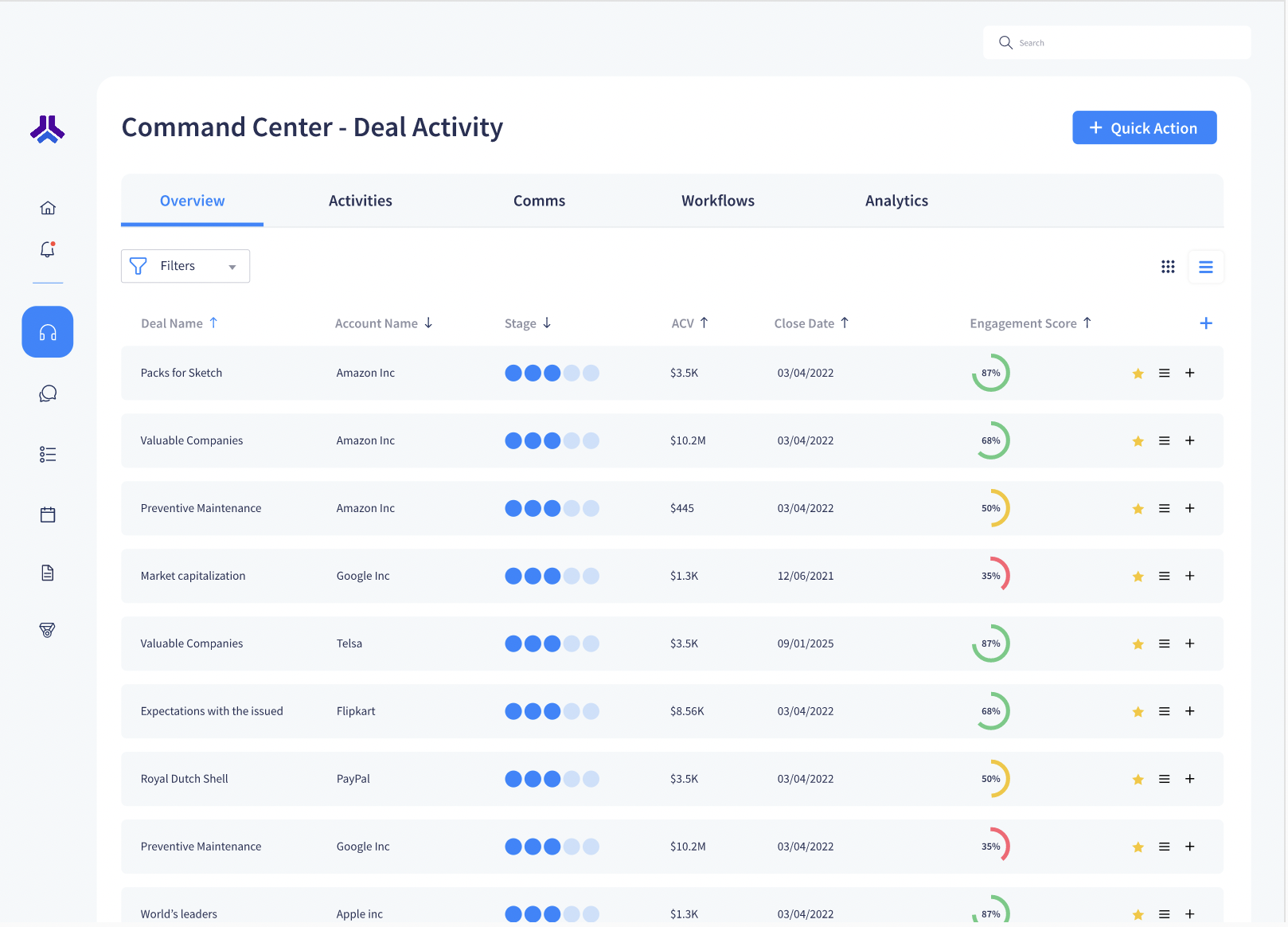The image size is (1288, 927).
Task: Open the chat messages sidebar icon
Action: tap(47, 393)
